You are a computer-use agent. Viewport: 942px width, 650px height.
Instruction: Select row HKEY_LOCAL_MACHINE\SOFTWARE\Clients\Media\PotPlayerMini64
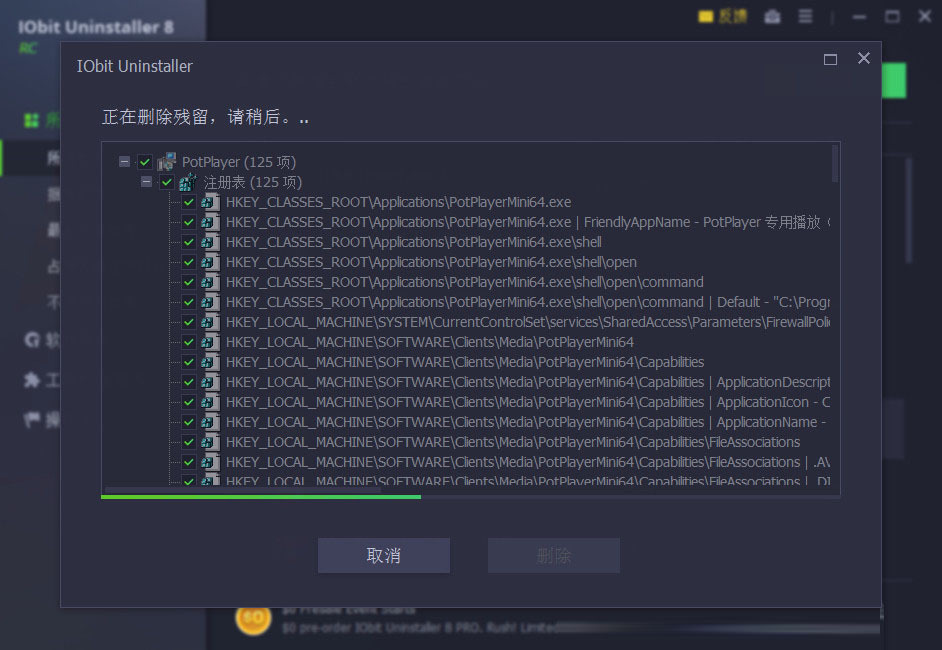(x=430, y=342)
